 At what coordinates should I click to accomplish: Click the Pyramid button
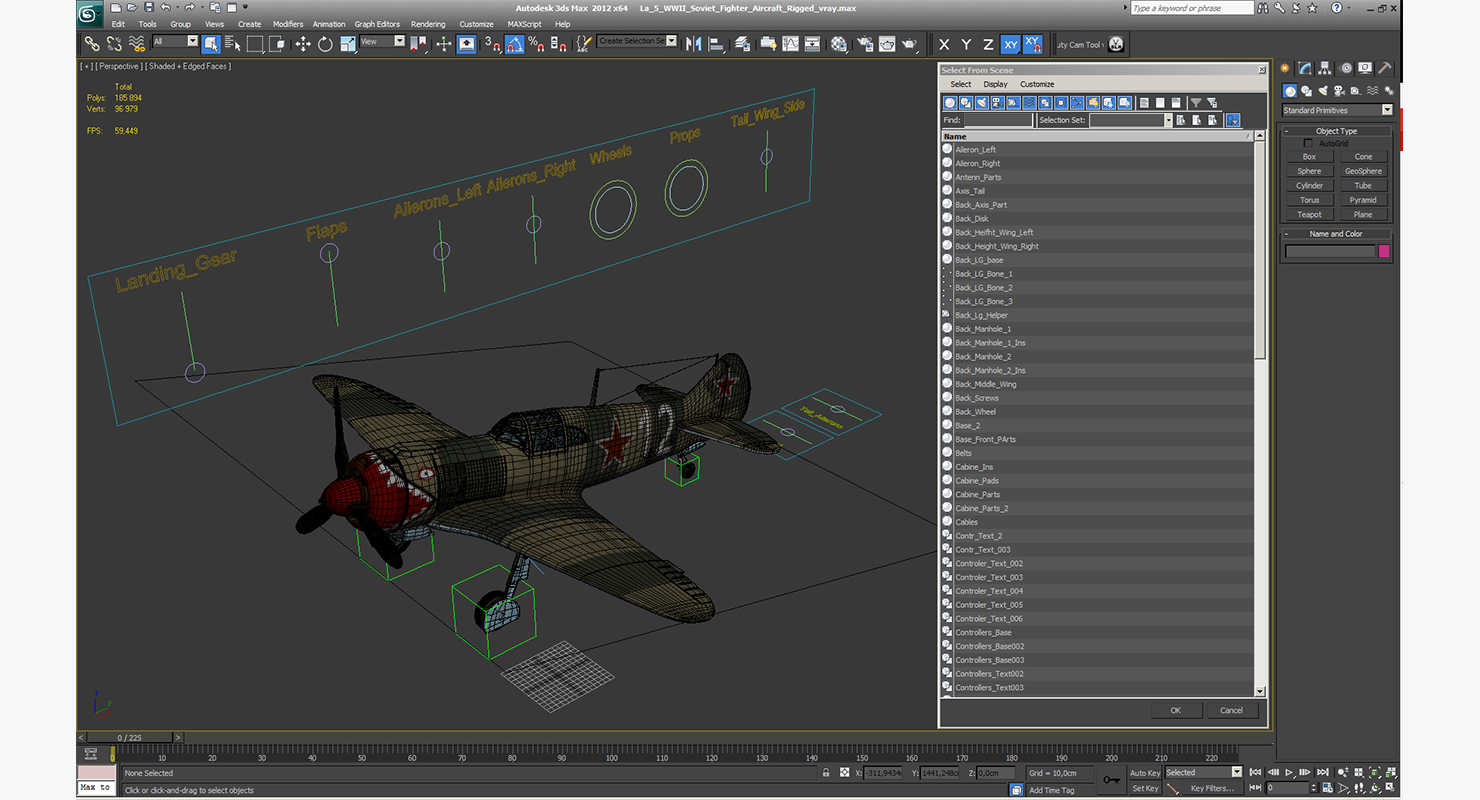coord(1363,200)
